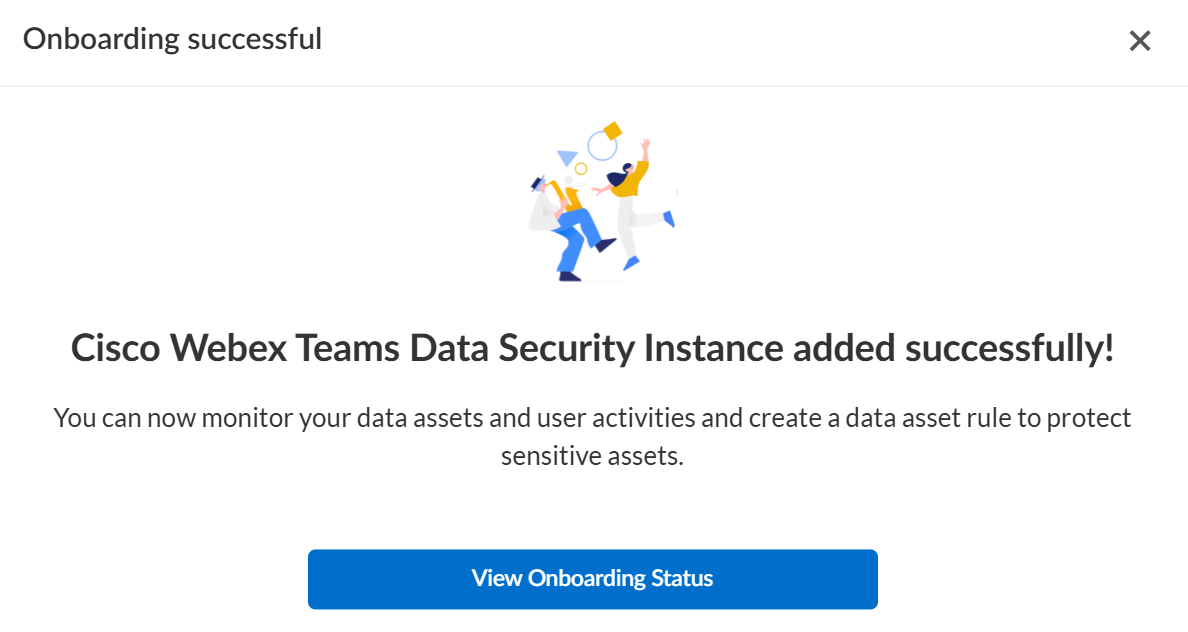Viewport: 1188px width, 632px height.
Task: Click the yellow square shape in illustration
Action: click(612, 130)
